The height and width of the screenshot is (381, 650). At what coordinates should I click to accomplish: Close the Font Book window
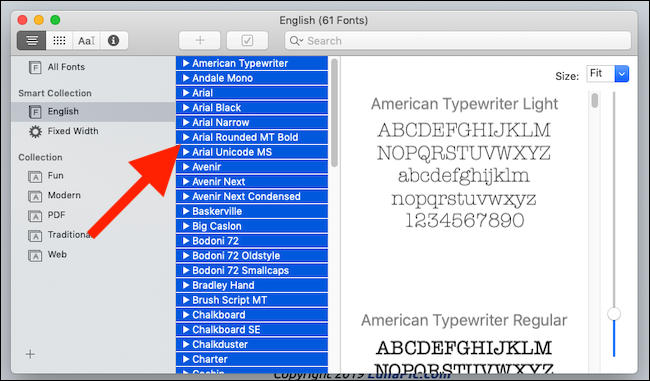(x=23, y=20)
